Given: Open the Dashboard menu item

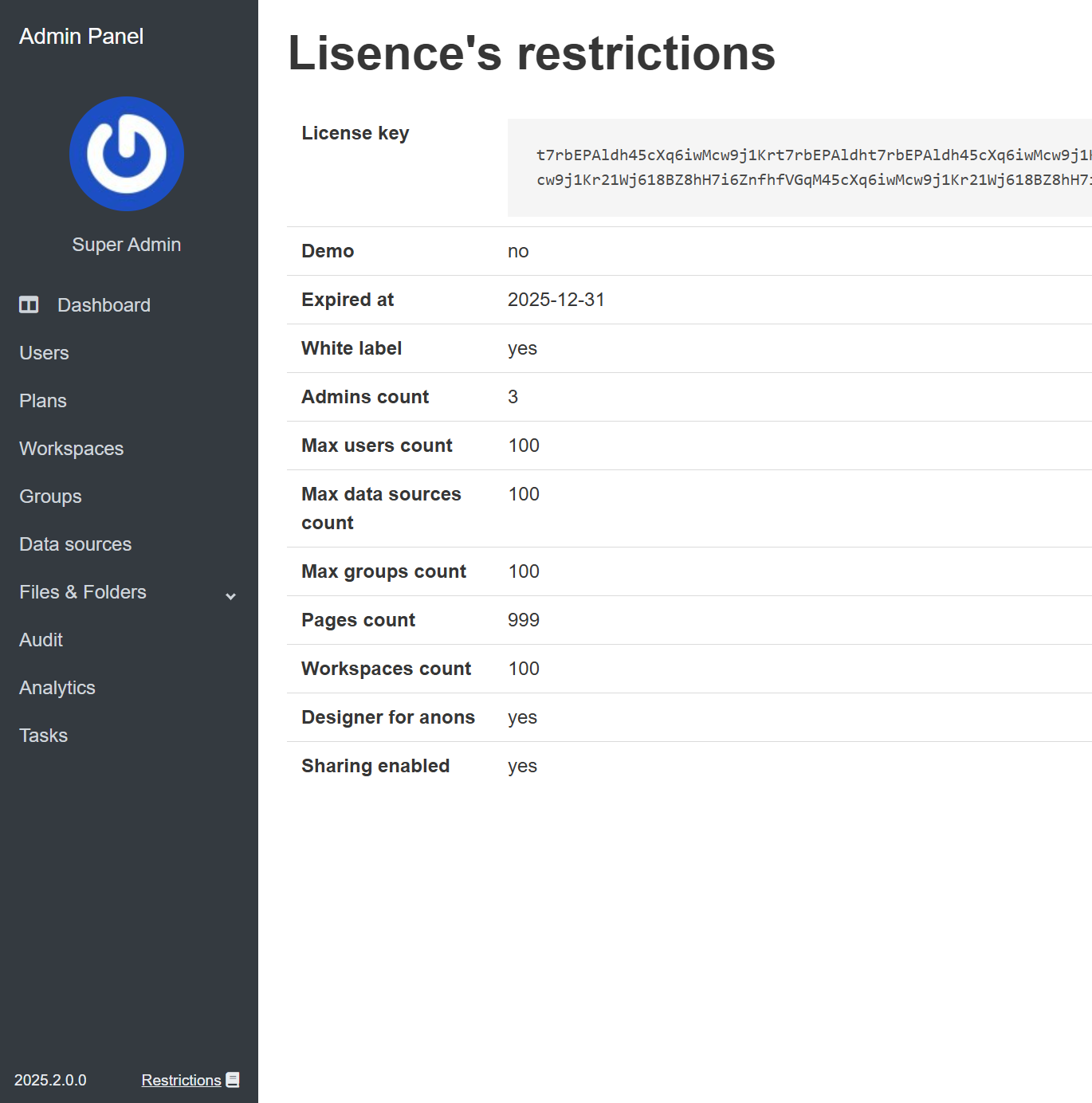Looking at the screenshot, I should (x=104, y=305).
